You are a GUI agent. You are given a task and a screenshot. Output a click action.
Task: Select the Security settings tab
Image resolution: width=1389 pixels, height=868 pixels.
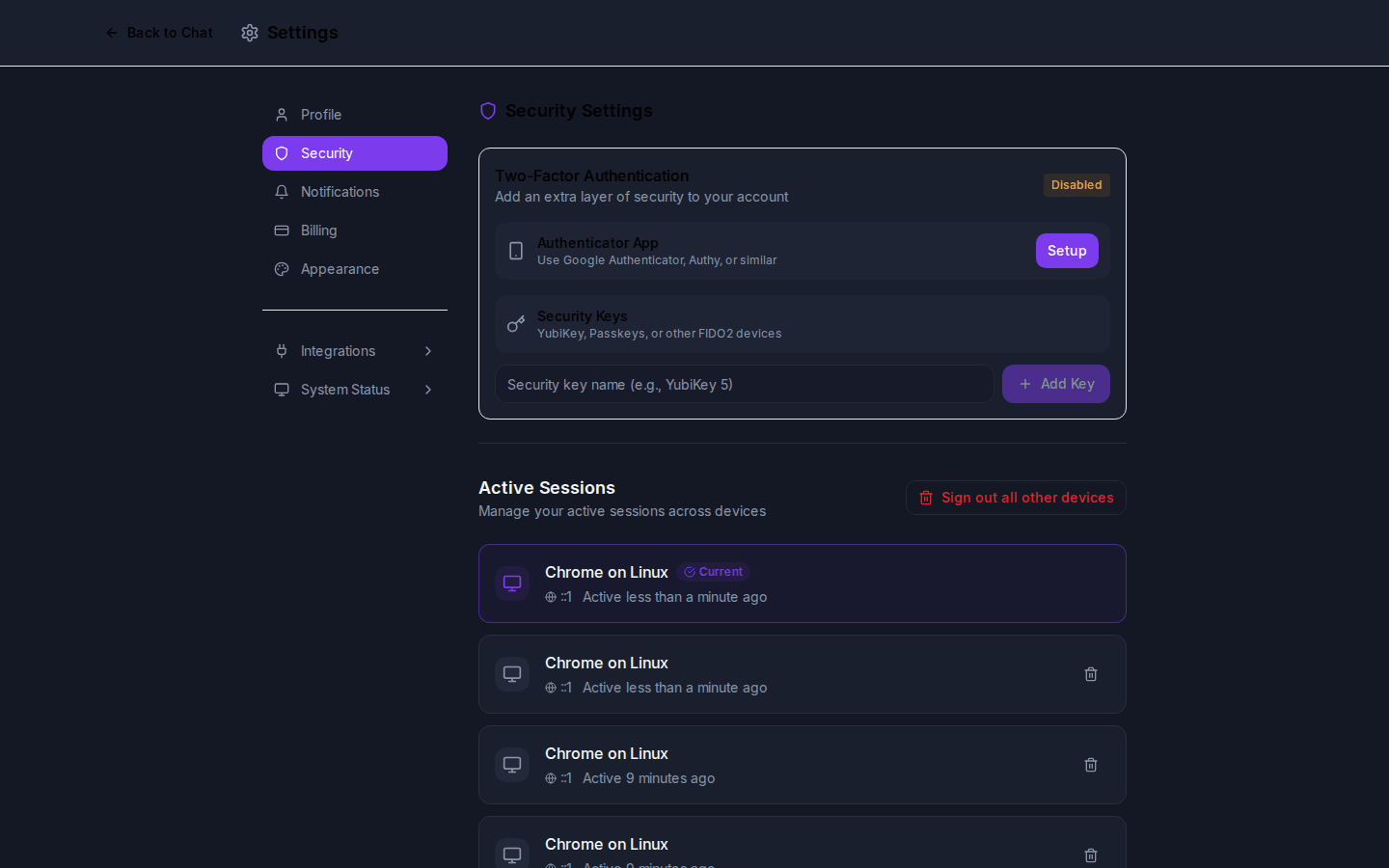click(x=355, y=153)
